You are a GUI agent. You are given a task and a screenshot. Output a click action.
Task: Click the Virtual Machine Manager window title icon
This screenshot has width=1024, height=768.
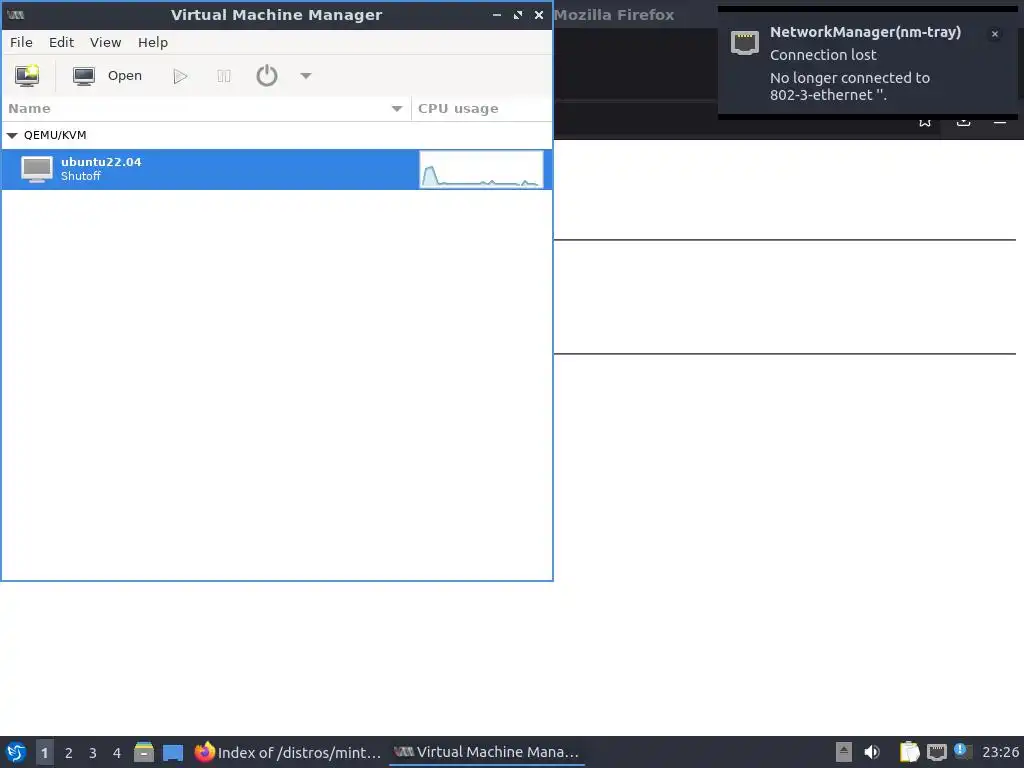coord(16,15)
